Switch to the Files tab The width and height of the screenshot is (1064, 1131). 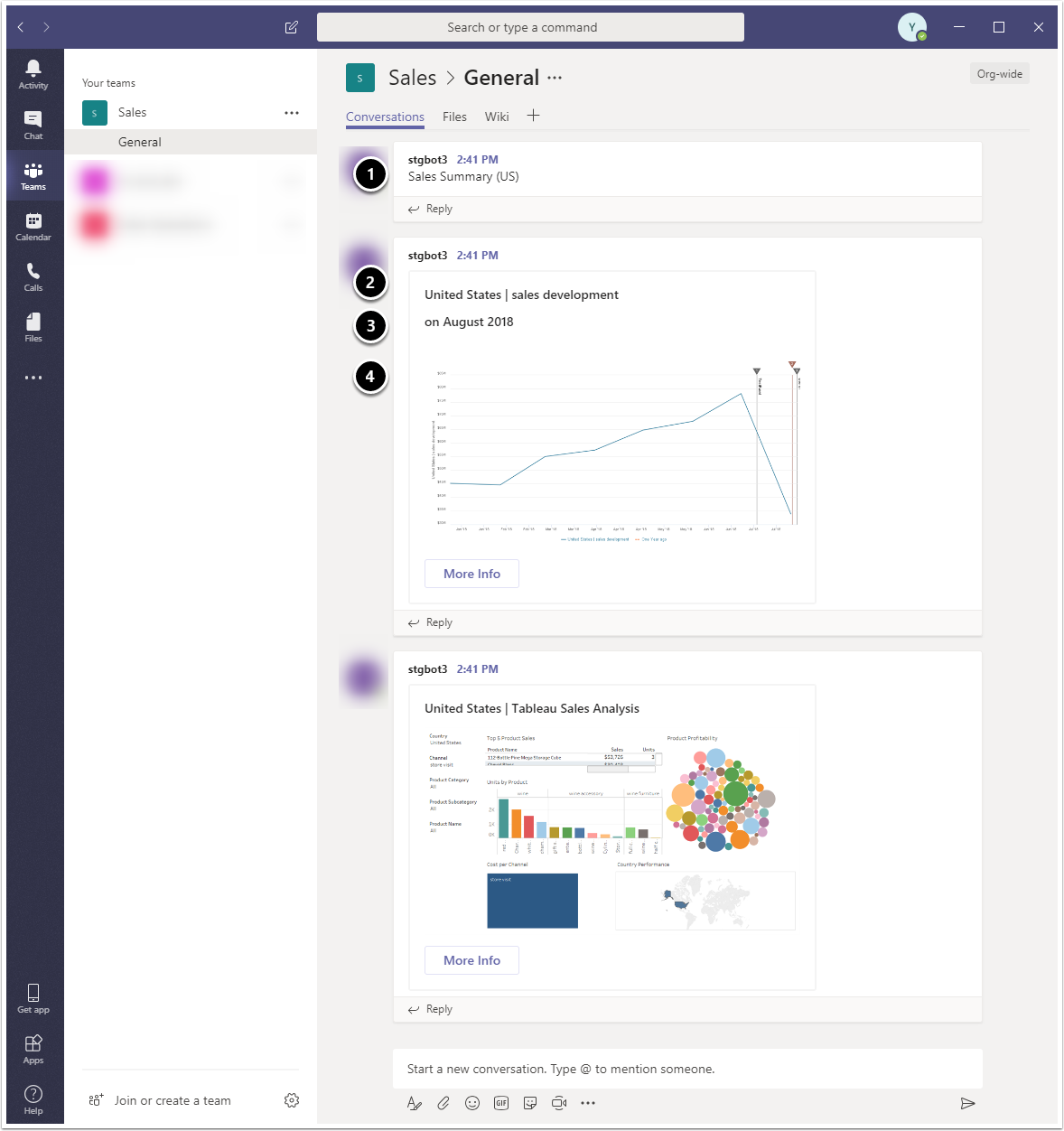(x=454, y=117)
